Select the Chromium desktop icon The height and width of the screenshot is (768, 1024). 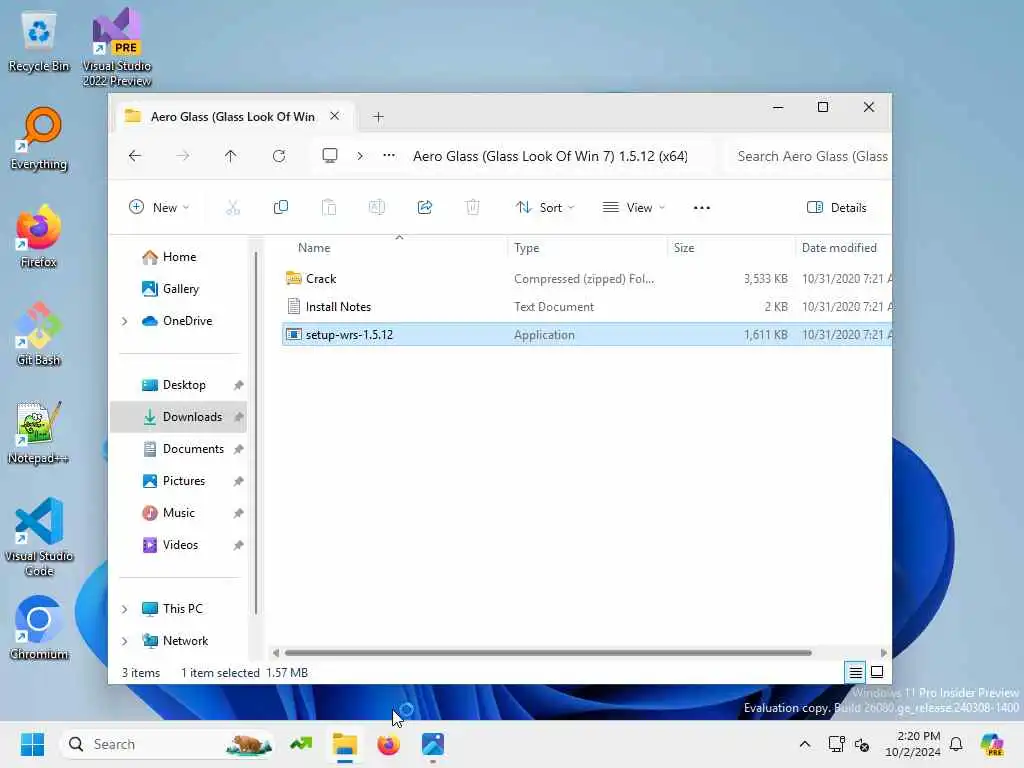point(39,628)
